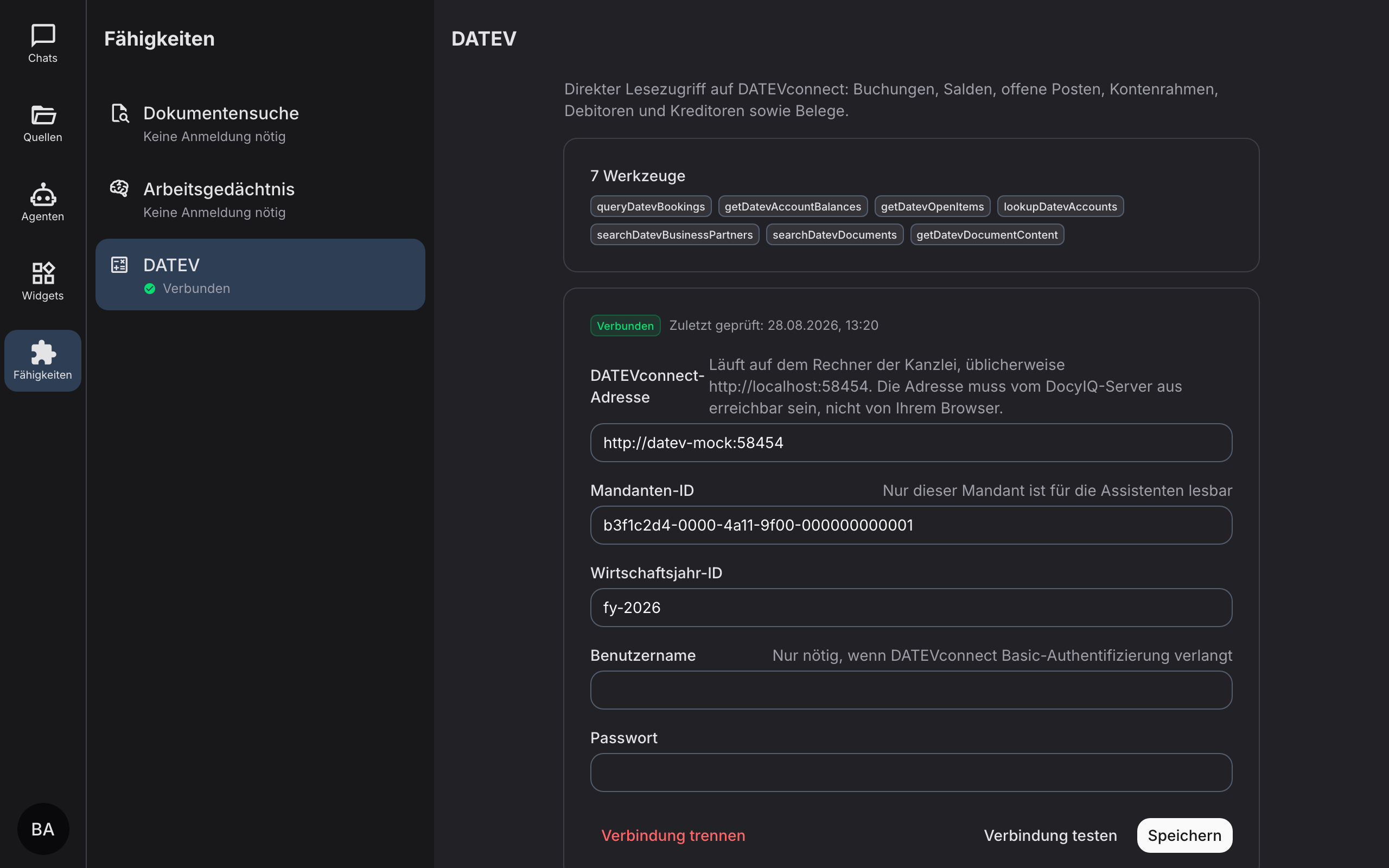This screenshot has width=1389, height=868.
Task: Focus the Passwort input field
Action: 911,773
